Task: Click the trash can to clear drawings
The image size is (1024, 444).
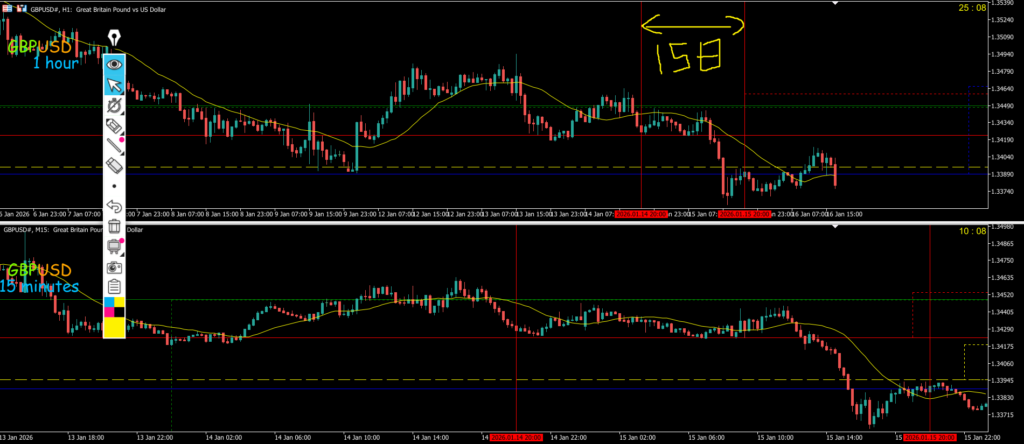Action: [114, 227]
